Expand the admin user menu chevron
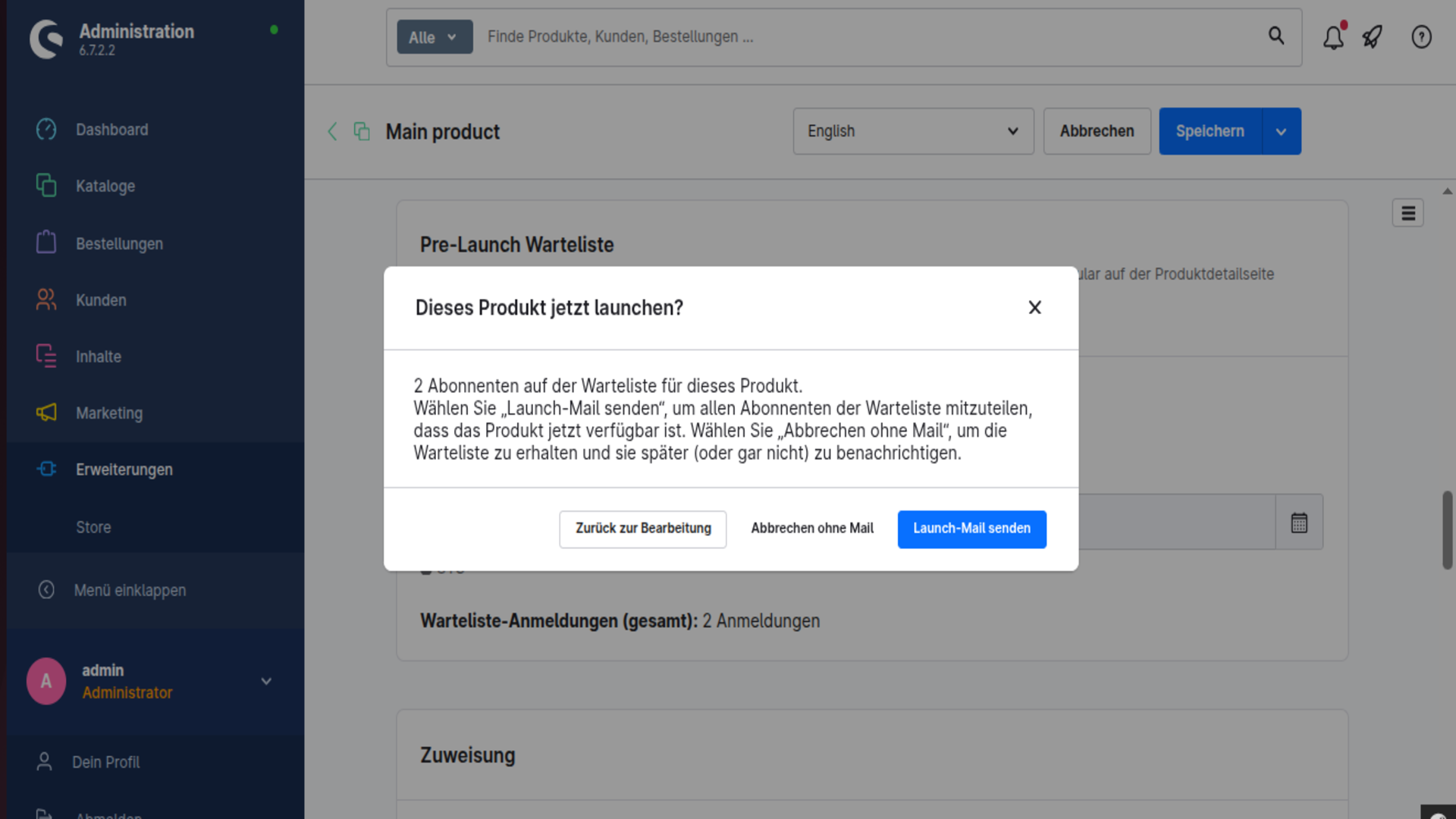This screenshot has height=819, width=1456. pyautogui.click(x=266, y=681)
